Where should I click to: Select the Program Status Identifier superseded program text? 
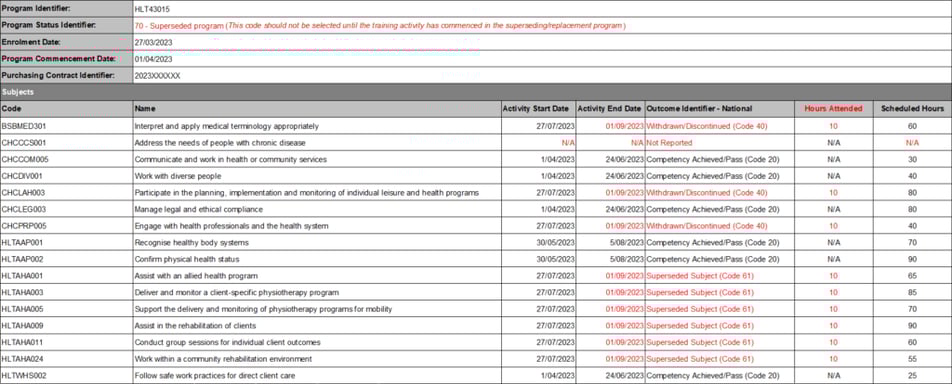pyautogui.click(x=380, y=26)
